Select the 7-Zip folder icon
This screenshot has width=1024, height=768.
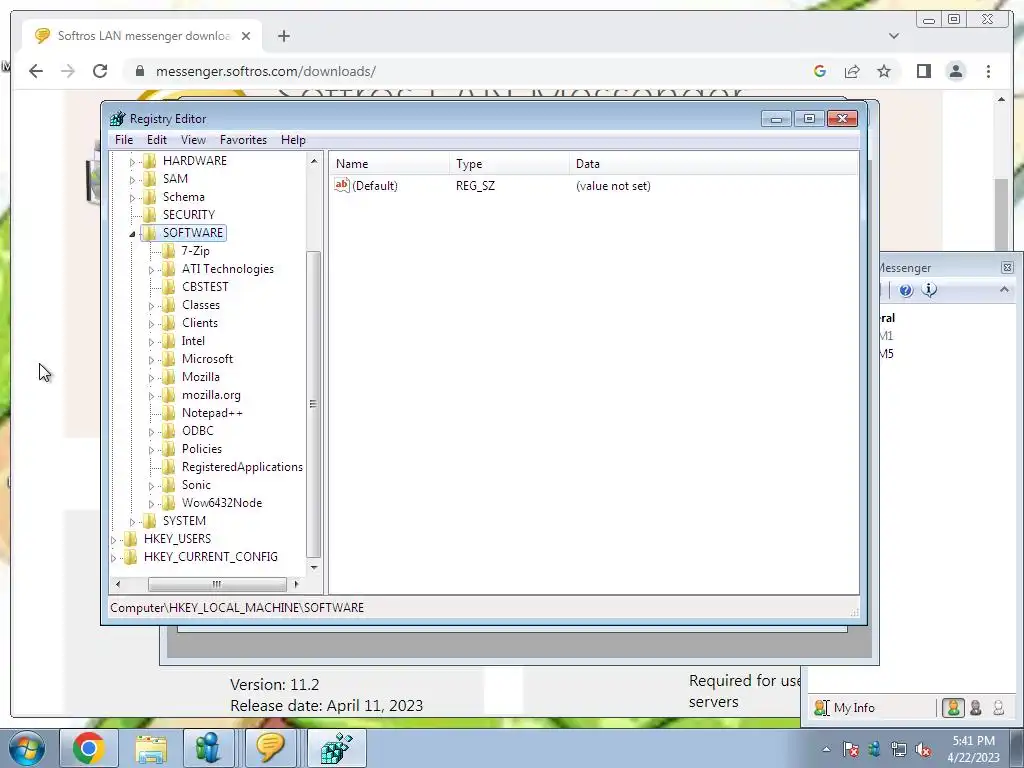[168, 251]
